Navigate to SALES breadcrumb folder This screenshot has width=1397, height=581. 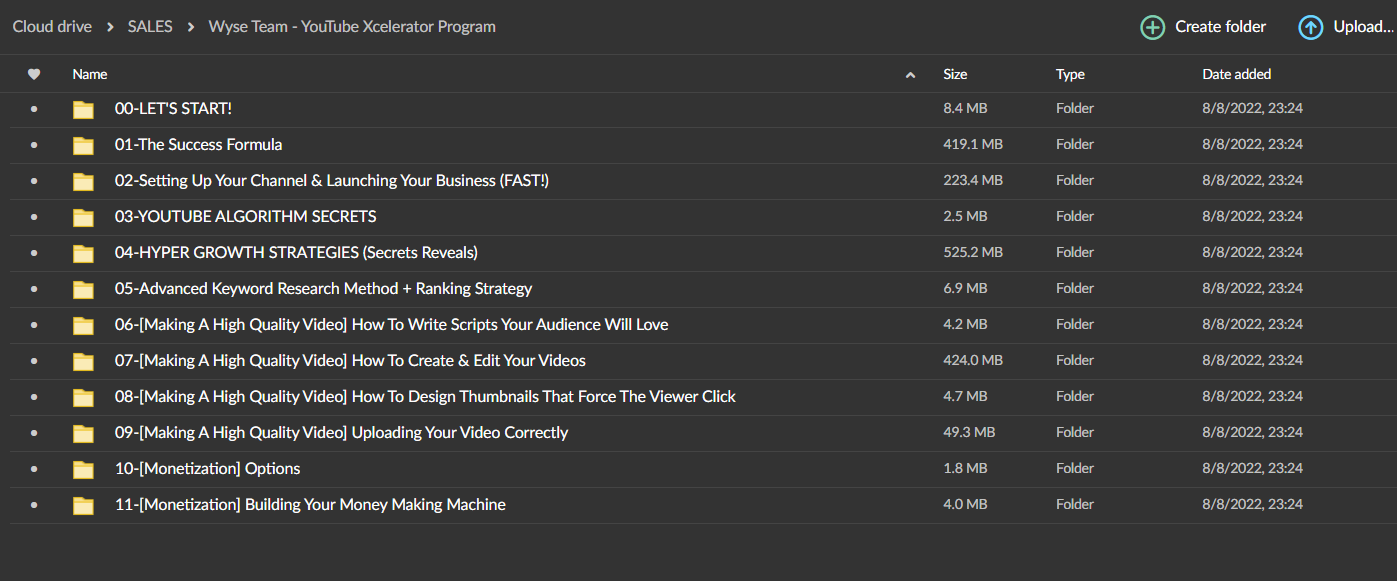point(151,27)
